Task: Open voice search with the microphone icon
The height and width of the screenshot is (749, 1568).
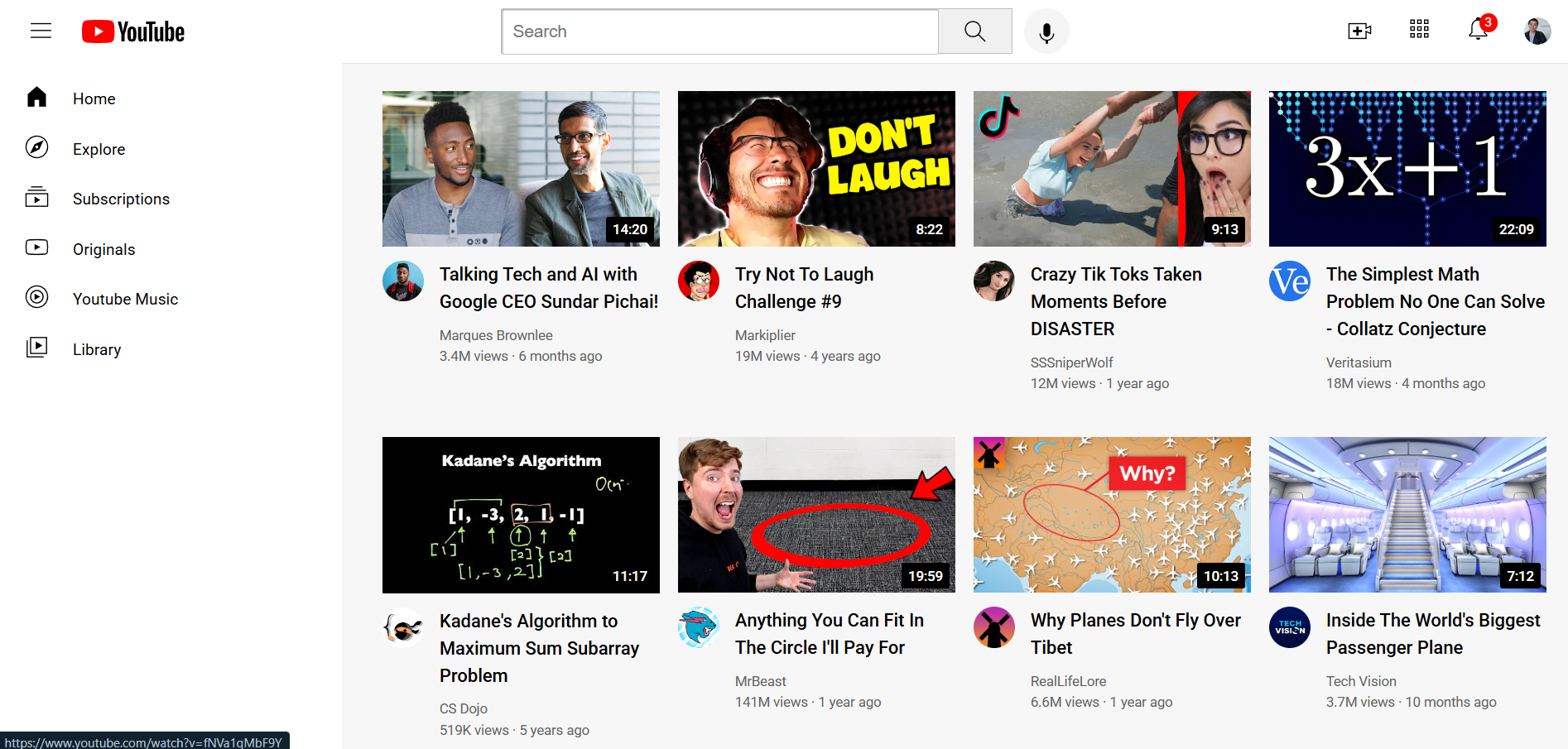Action: [1046, 31]
